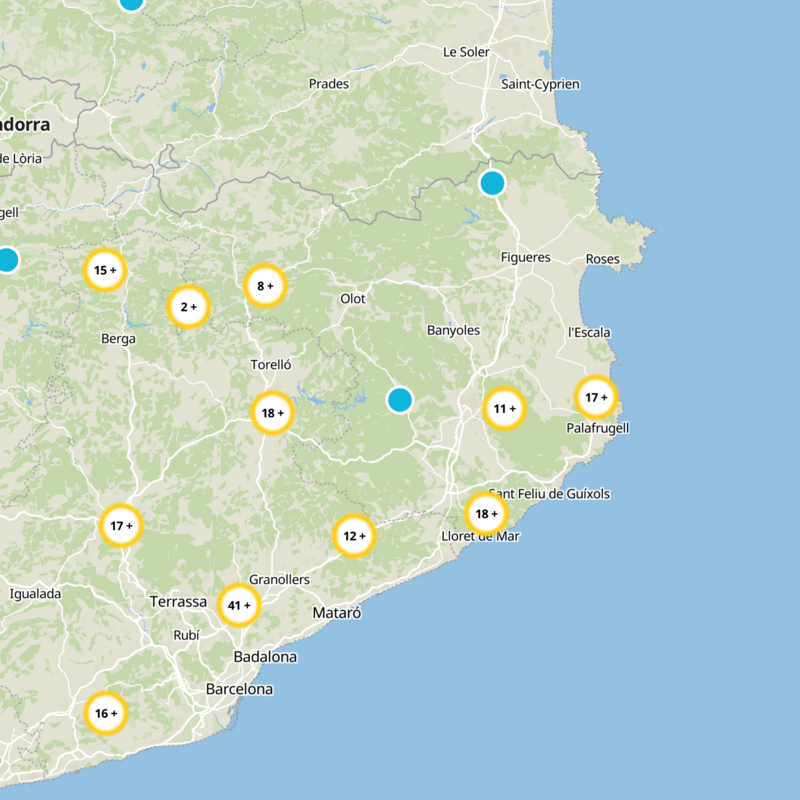Open the 41 + cluster near Granollers

click(x=239, y=605)
